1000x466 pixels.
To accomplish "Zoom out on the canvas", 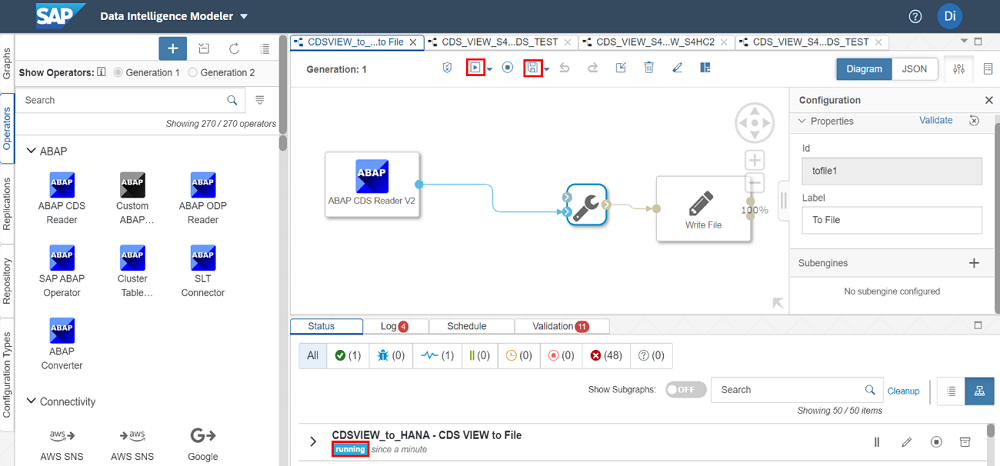I will (x=754, y=184).
